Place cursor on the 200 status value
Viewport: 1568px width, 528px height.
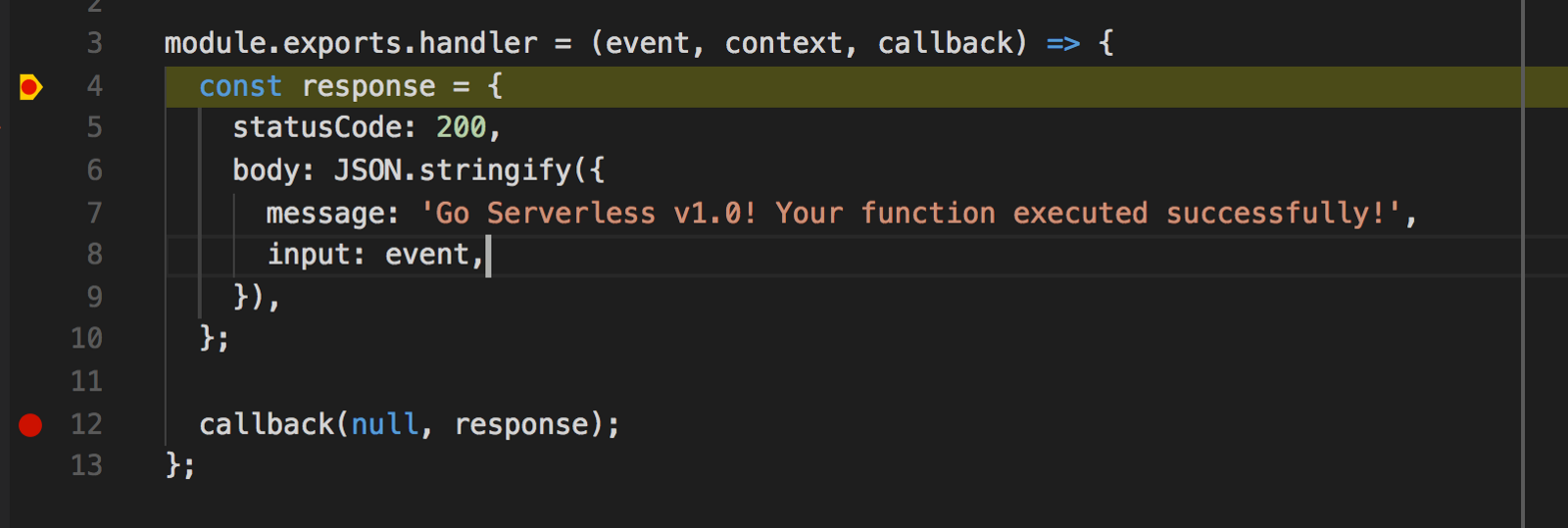pyautogui.click(x=461, y=127)
